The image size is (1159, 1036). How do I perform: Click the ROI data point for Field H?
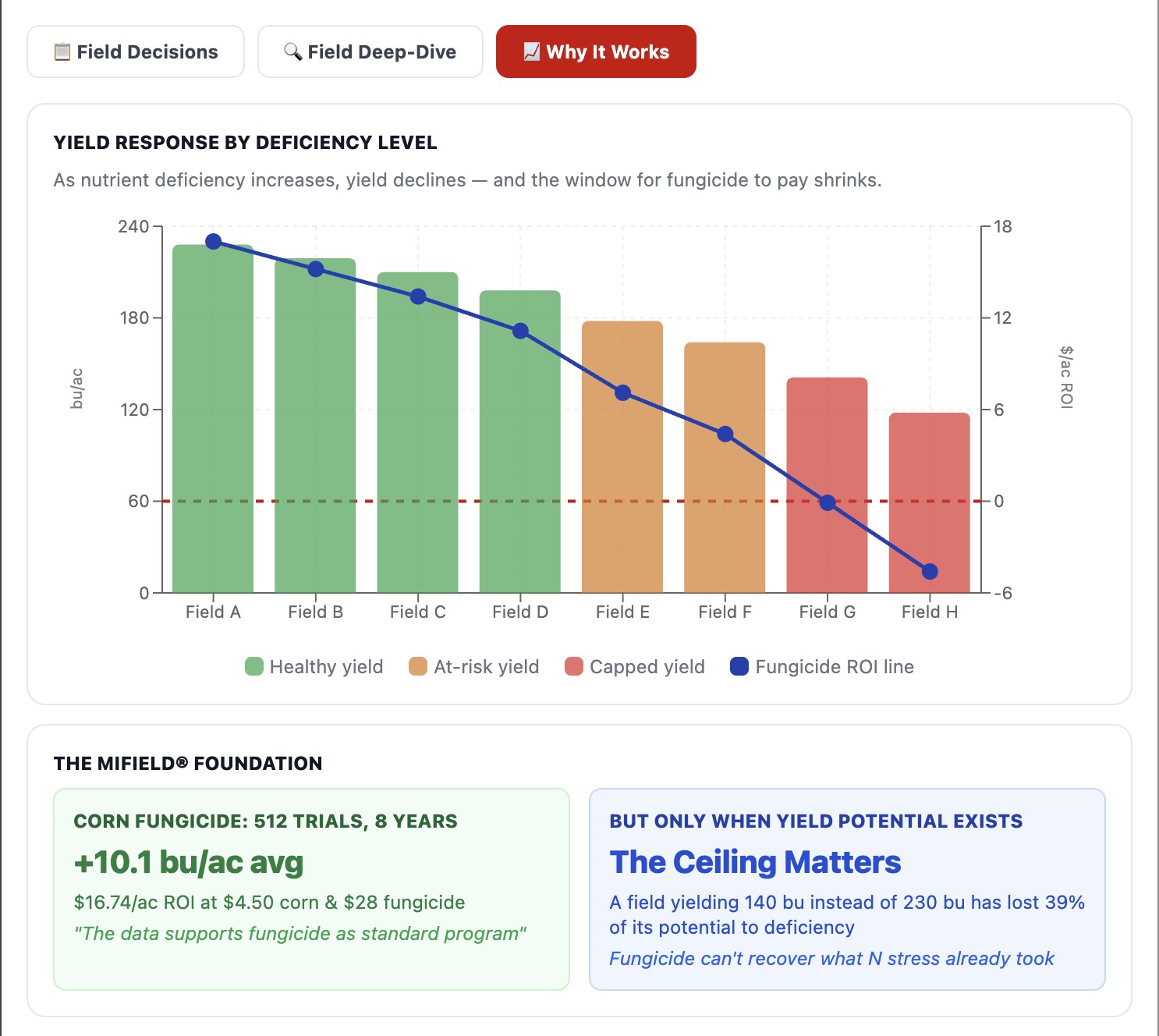coord(930,572)
